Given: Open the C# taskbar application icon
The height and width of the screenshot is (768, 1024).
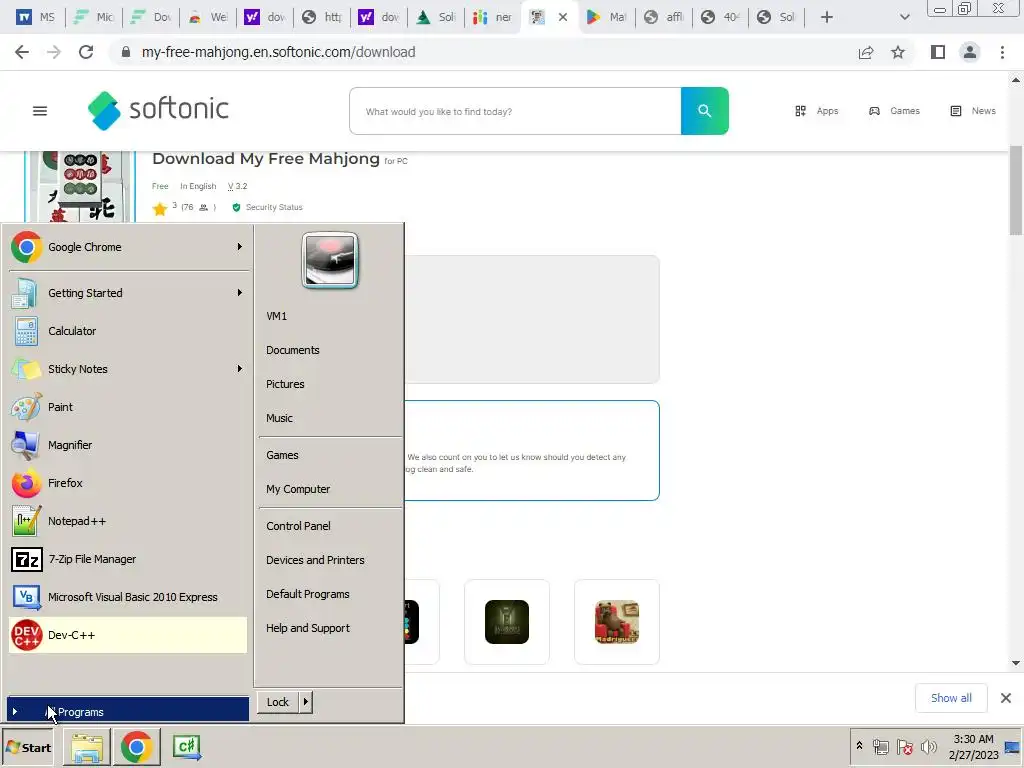Looking at the screenshot, I should point(187,747).
